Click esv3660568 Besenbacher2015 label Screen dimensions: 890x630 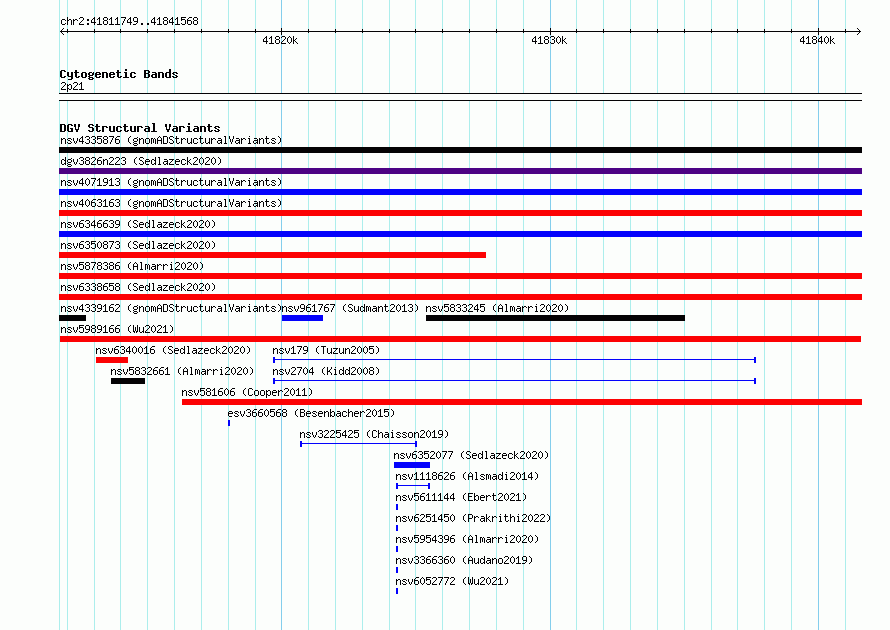311,413
